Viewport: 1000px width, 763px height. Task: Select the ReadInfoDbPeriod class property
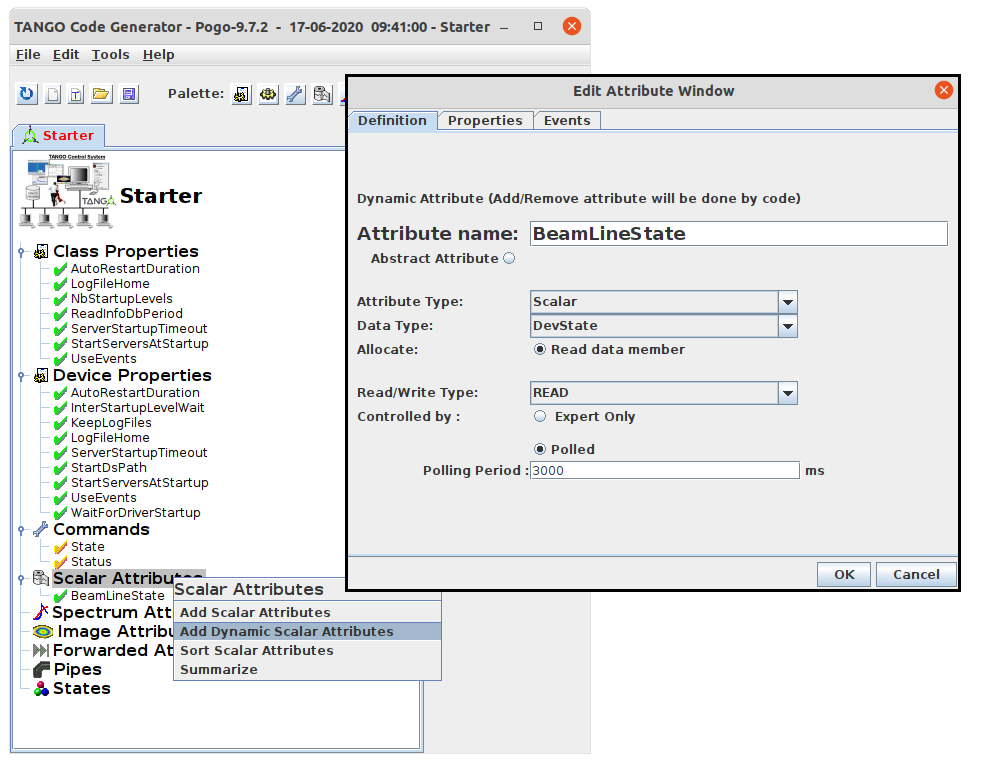coord(127,314)
